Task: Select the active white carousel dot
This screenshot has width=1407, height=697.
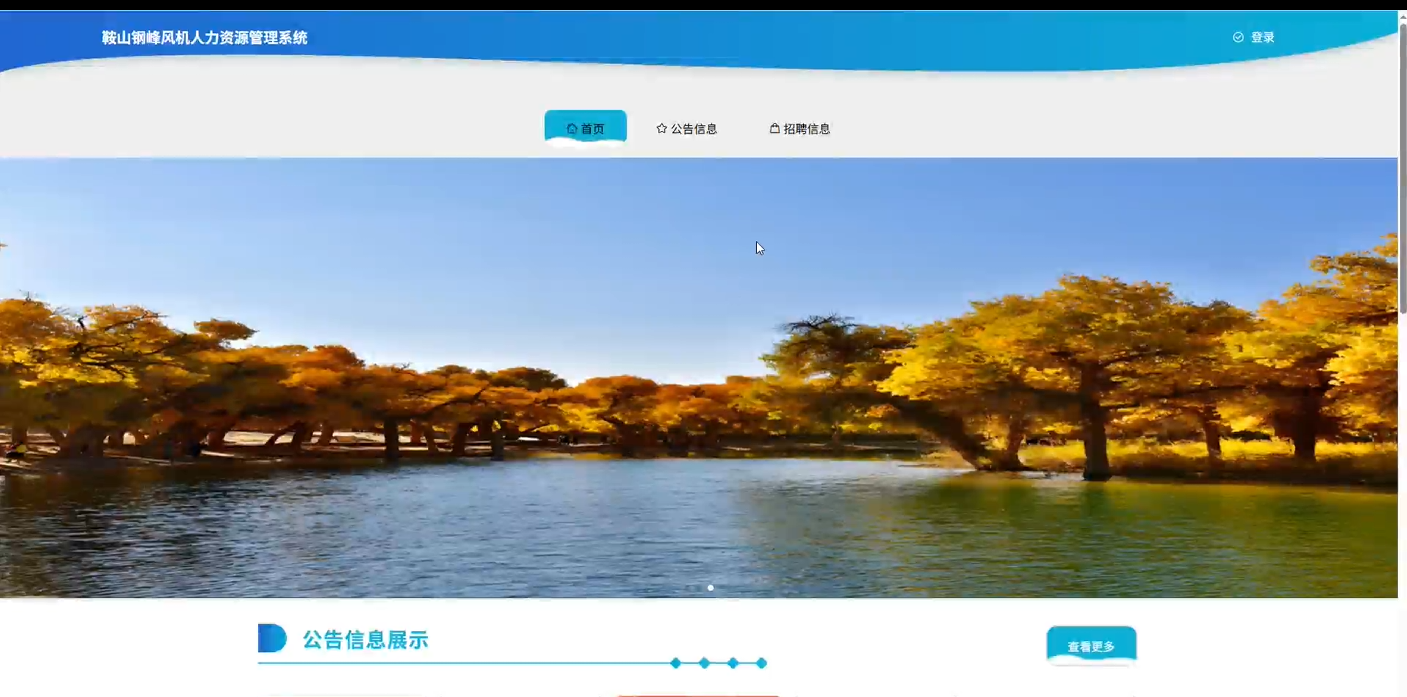Action: click(710, 588)
